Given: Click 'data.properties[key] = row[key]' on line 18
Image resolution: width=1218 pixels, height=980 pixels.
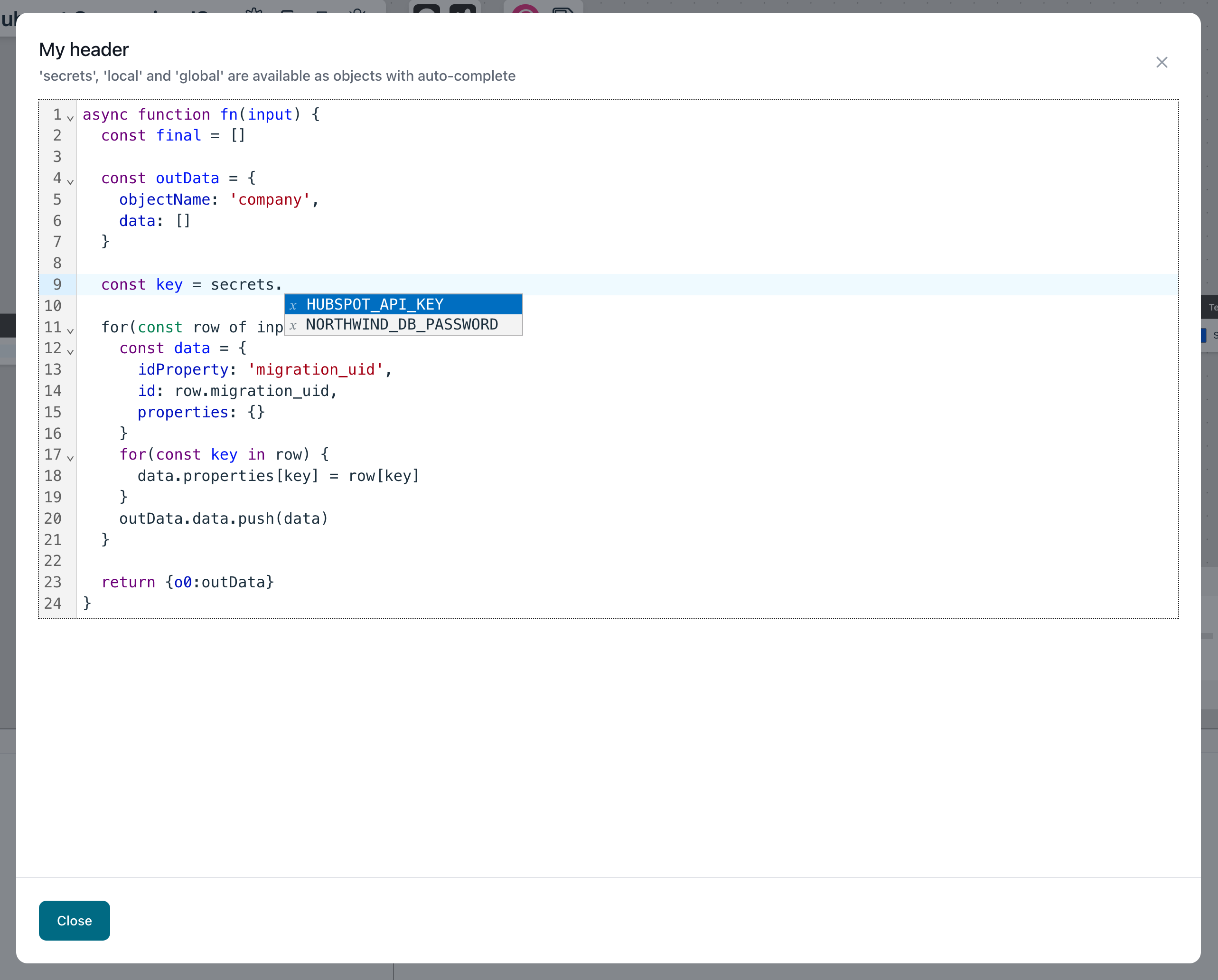Looking at the screenshot, I should point(279,476).
